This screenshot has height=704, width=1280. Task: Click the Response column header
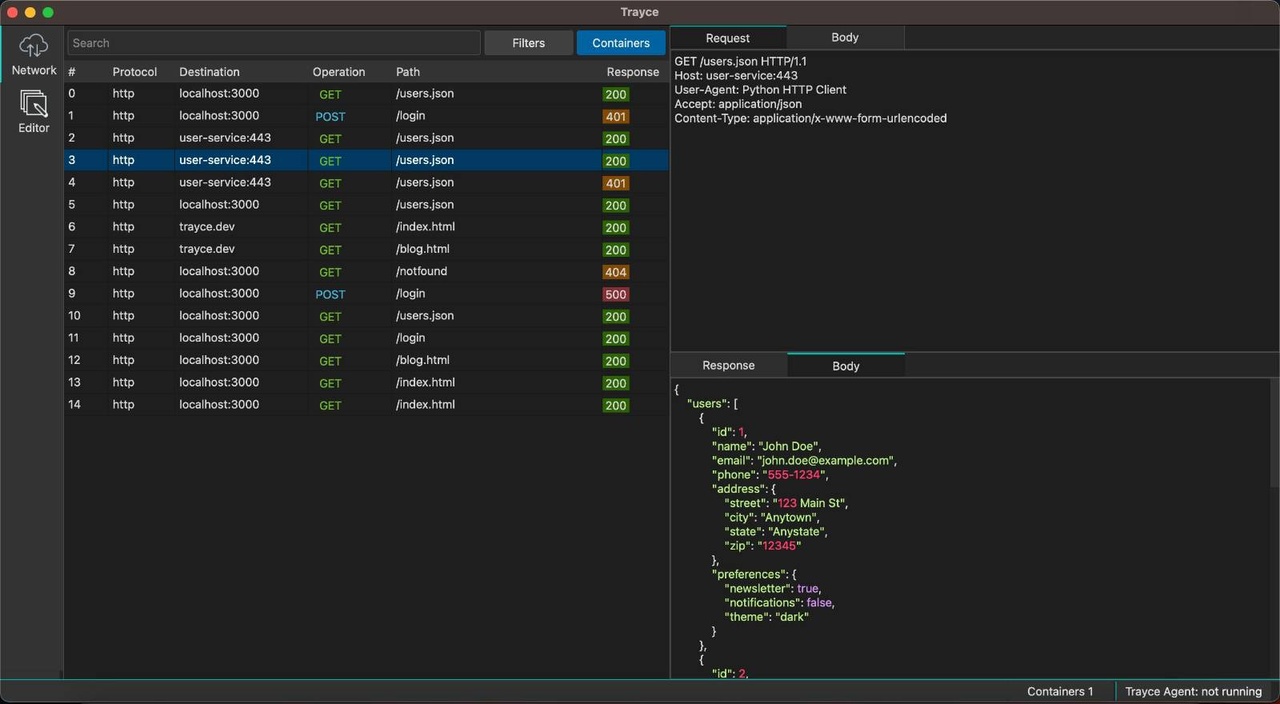(632, 72)
